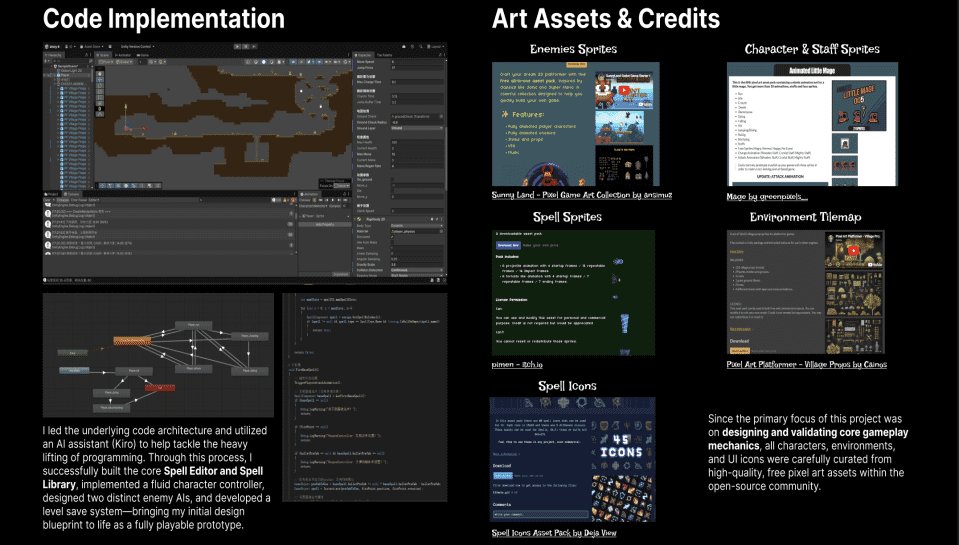This screenshot has height=545, width=959.
Task: Open Pixel Art Platformer Village Props by Cainos link
Action: (806, 365)
